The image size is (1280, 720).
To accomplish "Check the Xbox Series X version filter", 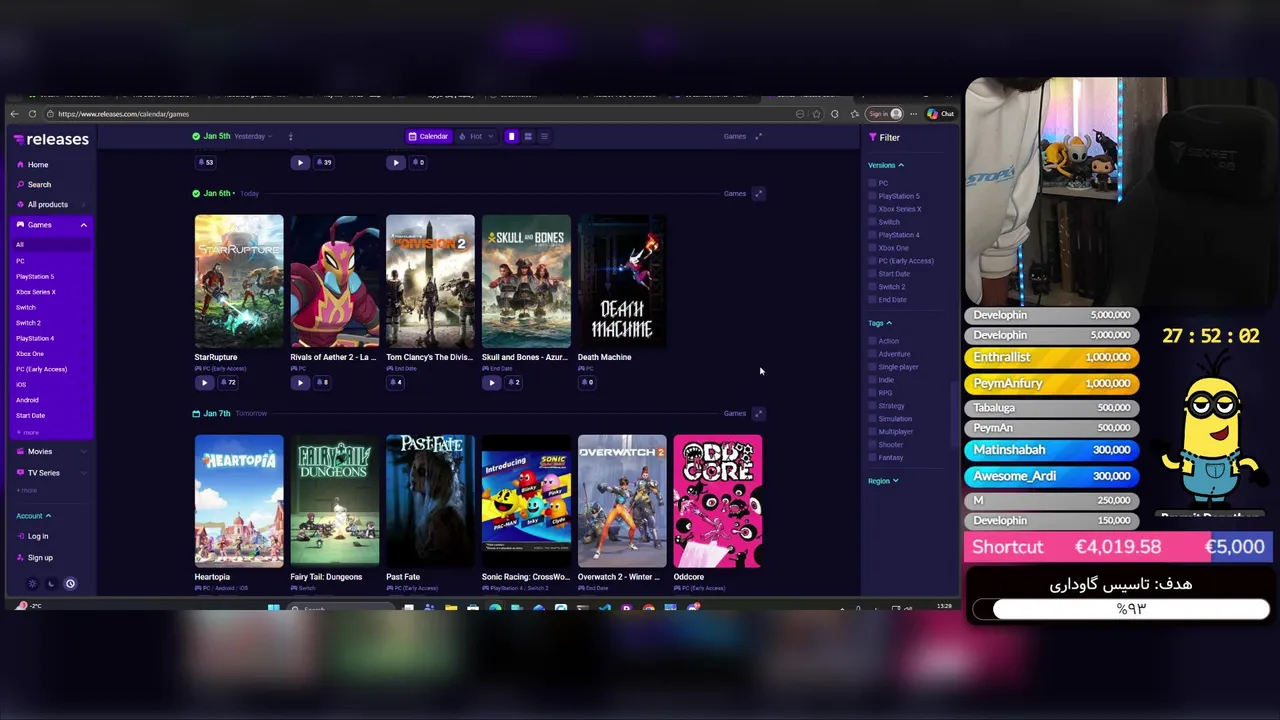I will point(872,209).
